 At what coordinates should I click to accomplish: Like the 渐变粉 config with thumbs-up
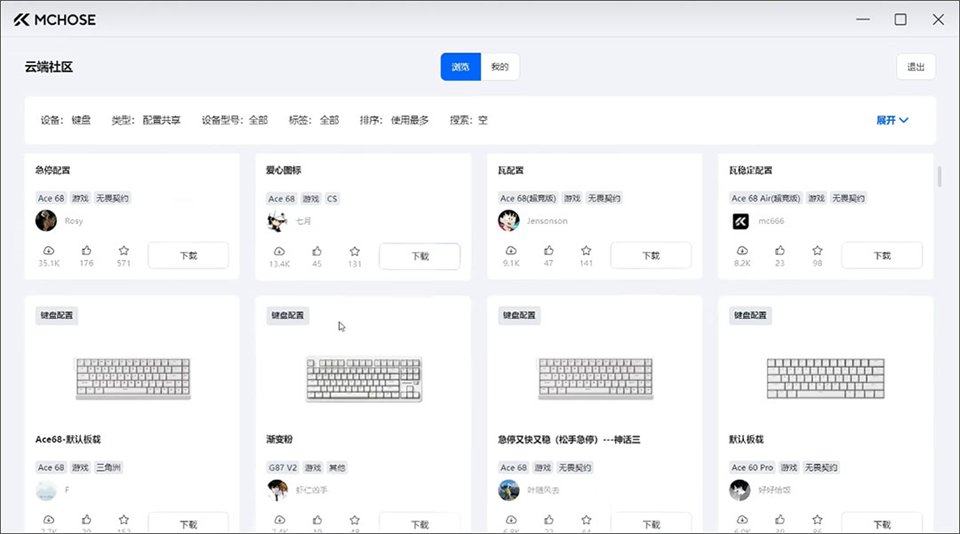coord(317,520)
